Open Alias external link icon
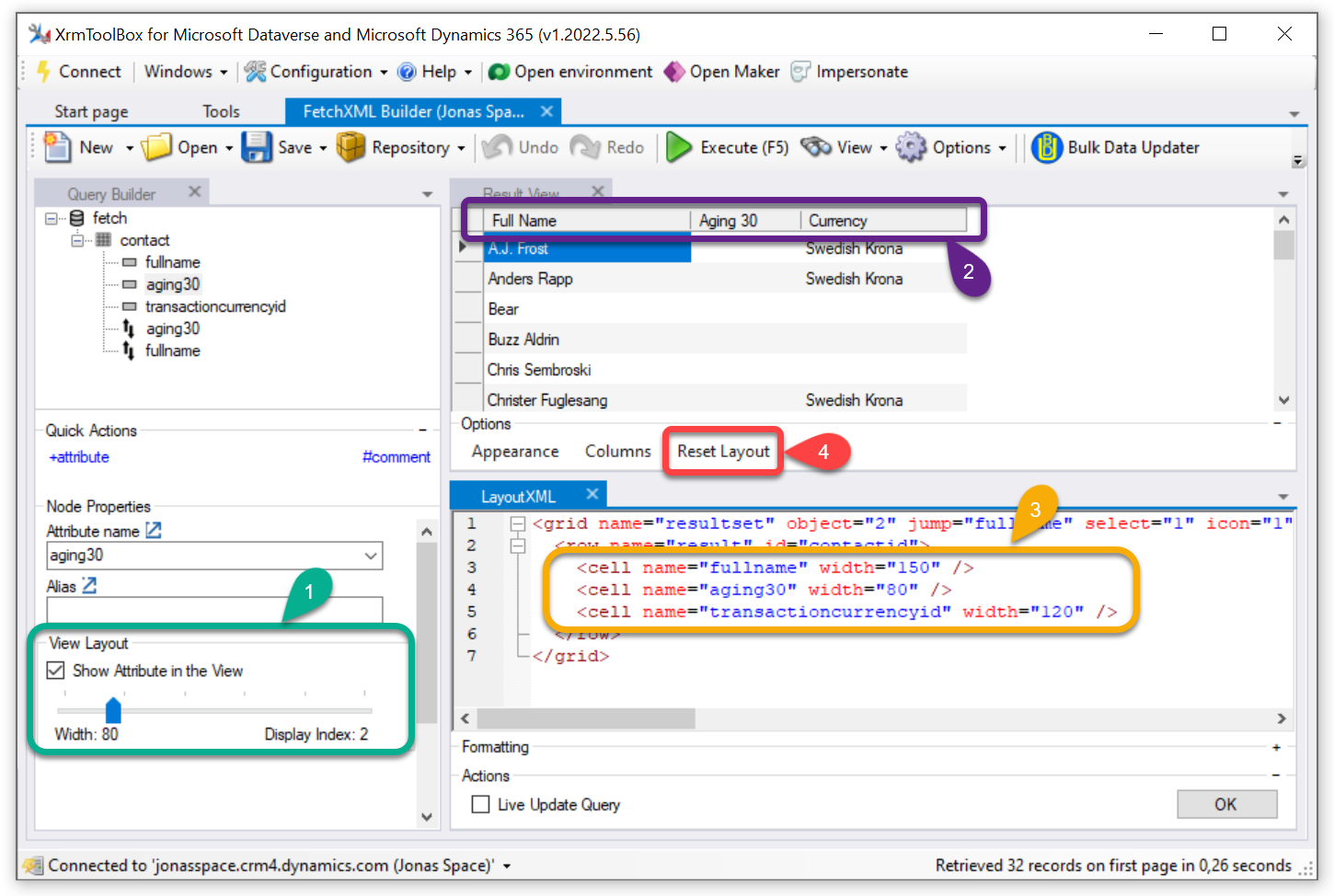Image resolution: width=1334 pixels, height=896 pixels. point(89,585)
